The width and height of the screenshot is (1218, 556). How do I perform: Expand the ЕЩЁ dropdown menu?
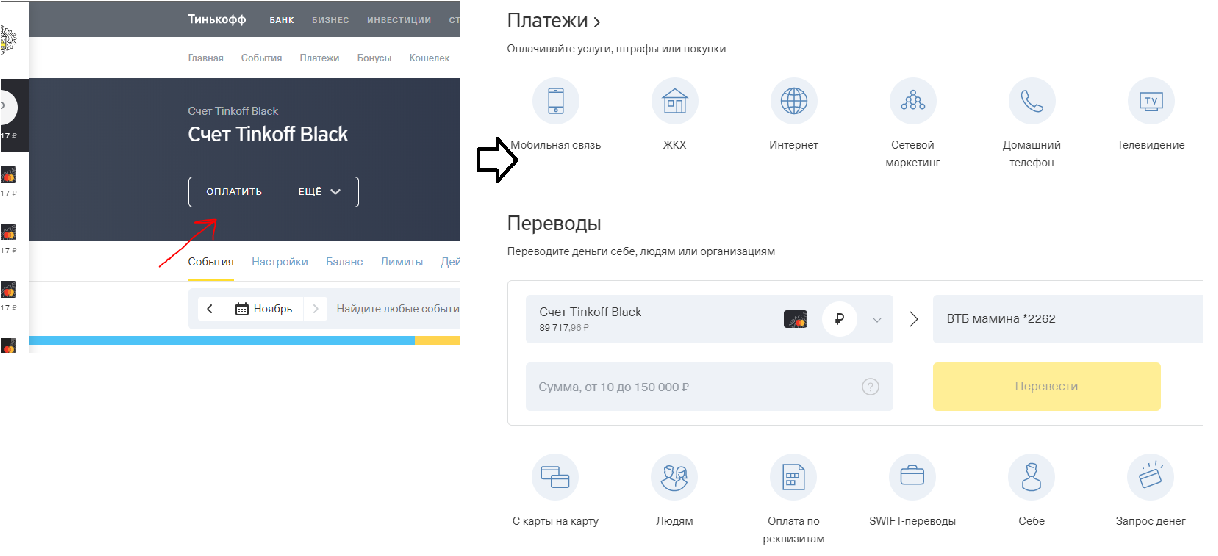tap(320, 192)
